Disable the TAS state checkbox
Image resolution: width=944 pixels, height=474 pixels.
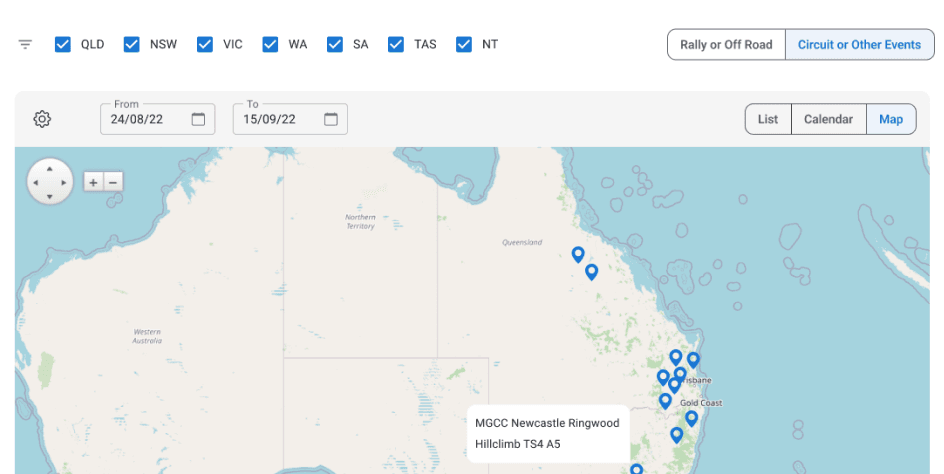(396, 45)
